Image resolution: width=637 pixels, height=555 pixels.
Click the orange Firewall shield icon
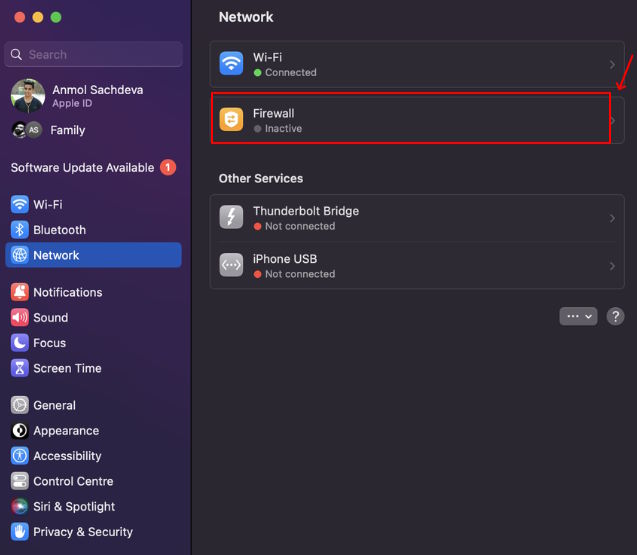point(231,119)
